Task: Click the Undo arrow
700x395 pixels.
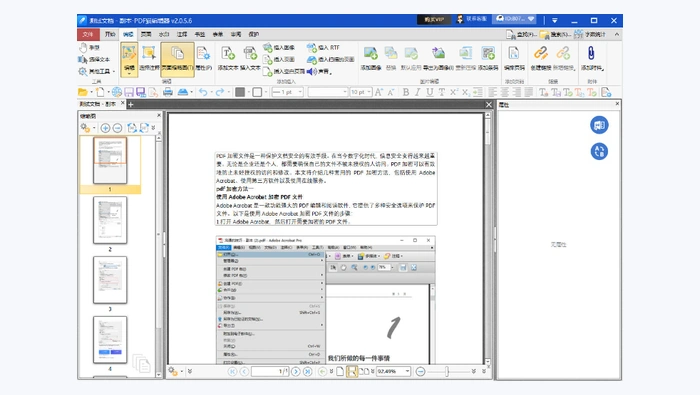Action: click(203, 92)
